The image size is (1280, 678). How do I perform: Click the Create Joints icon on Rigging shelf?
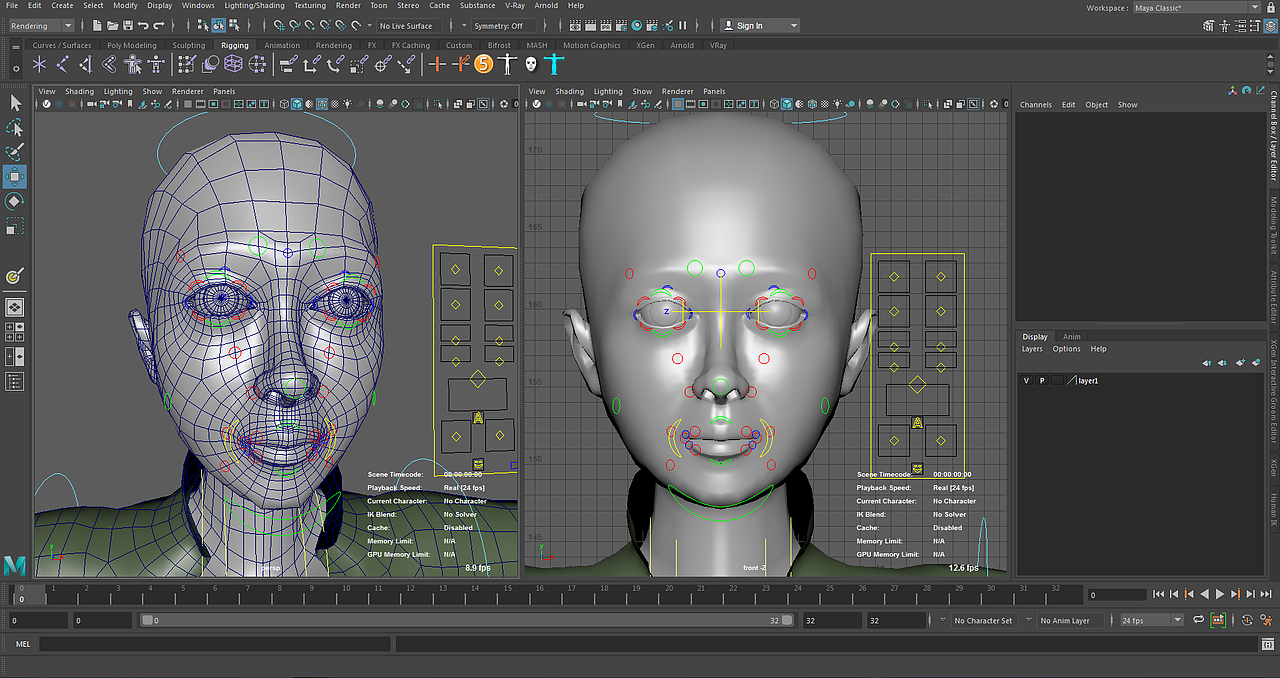click(62, 64)
